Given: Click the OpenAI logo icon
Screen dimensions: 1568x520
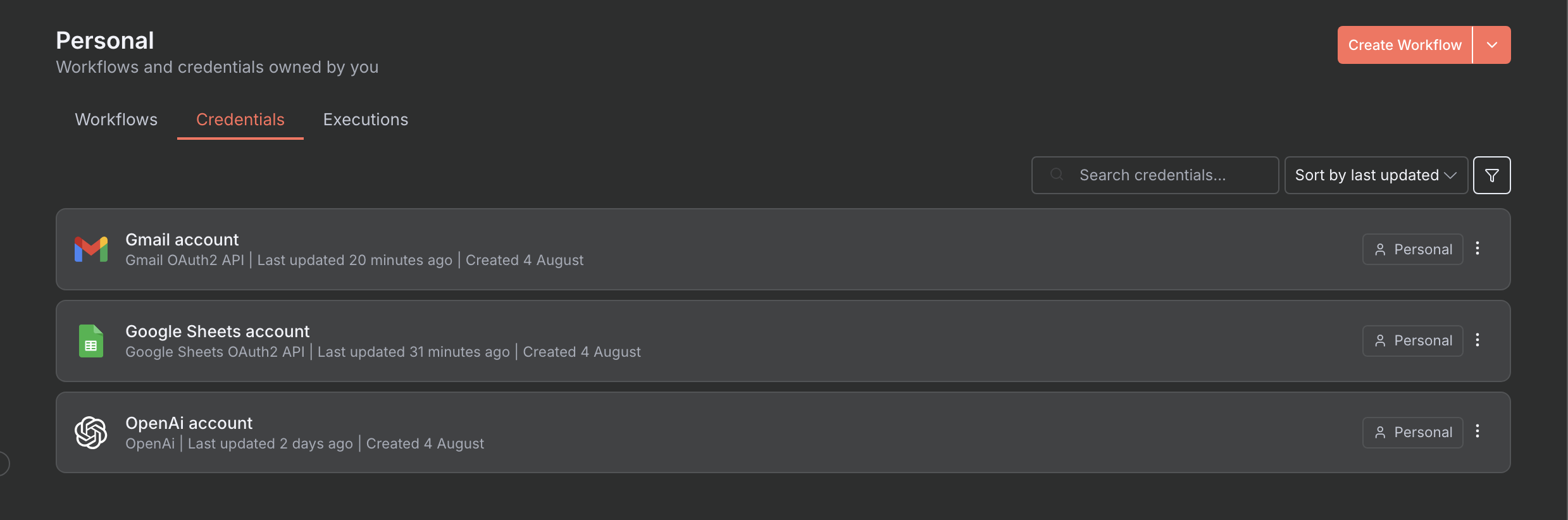Looking at the screenshot, I should pos(91,433).
